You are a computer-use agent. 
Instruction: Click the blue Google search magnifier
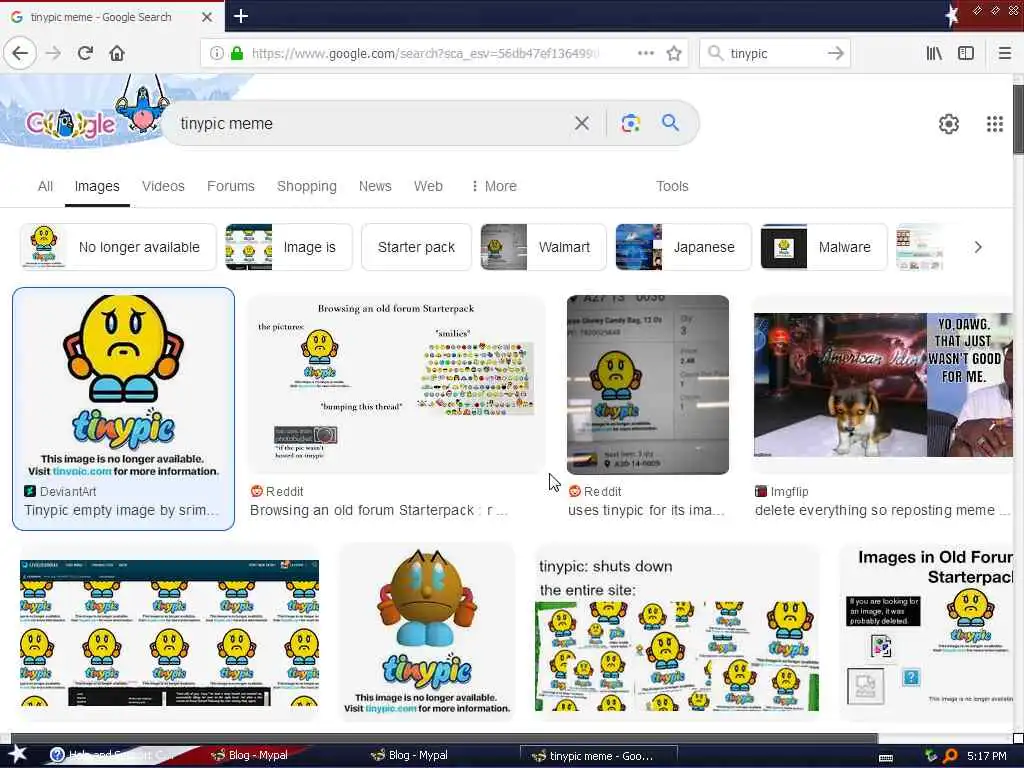pyautogui.click(x=670, y=123)
